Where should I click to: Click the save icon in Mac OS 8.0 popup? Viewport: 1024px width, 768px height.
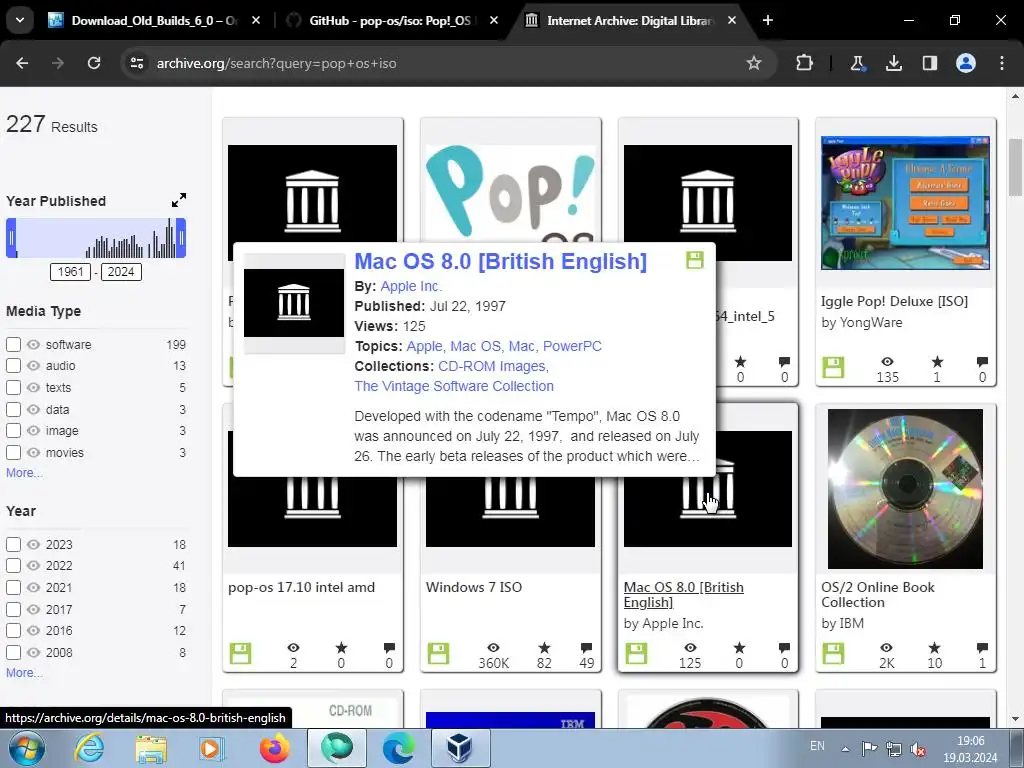point(694,260)
